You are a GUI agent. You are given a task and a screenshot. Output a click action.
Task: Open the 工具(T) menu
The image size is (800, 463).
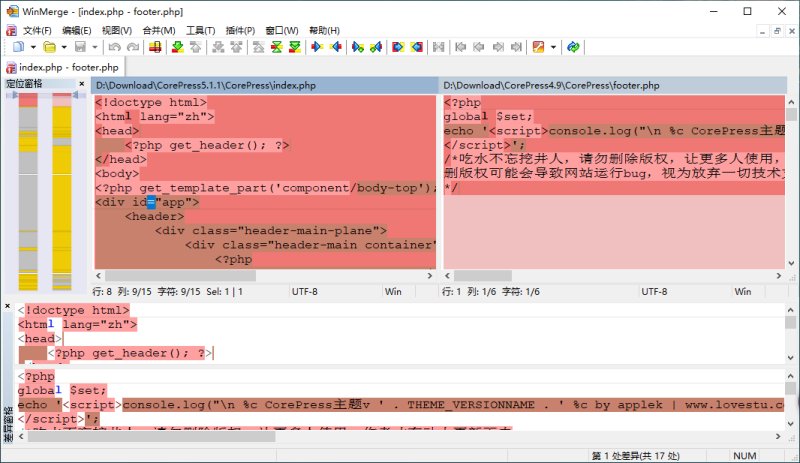point(201,31)
